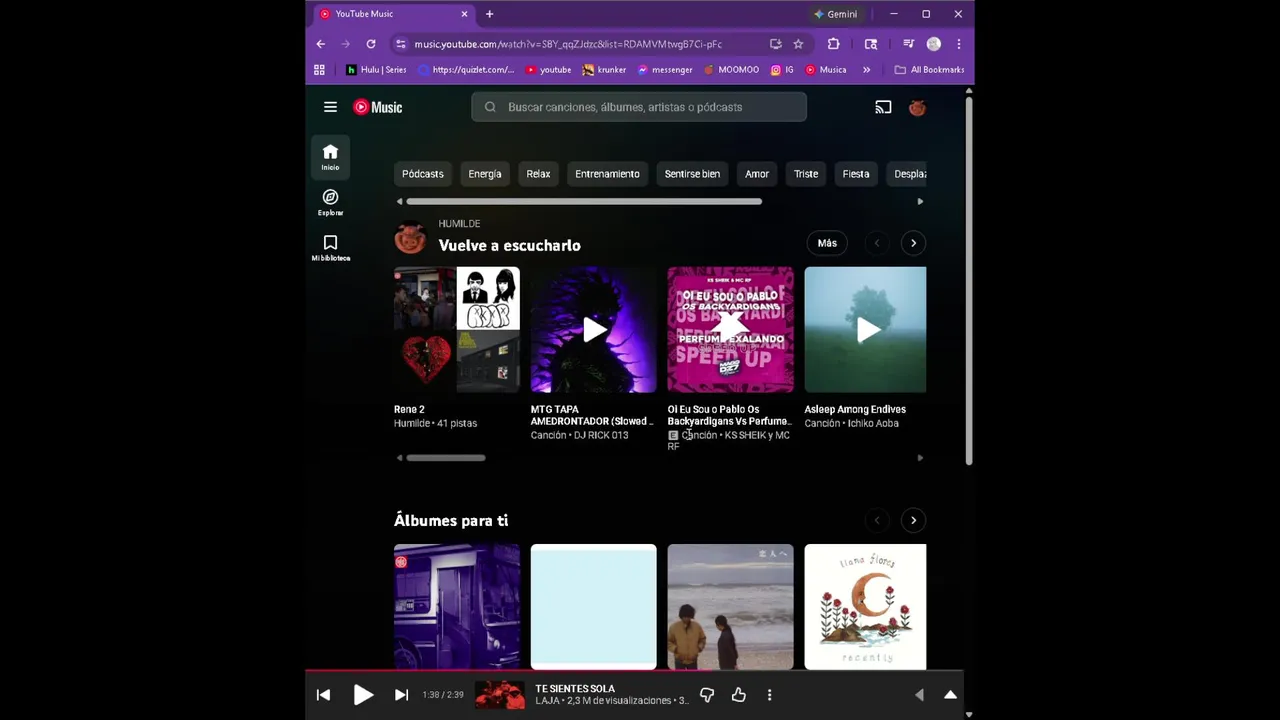Image resolution: width=1280 pixels, height=720 pixels.
Task: Open Ichiko Aoba artist link
Action: click(x=873, y=423)
